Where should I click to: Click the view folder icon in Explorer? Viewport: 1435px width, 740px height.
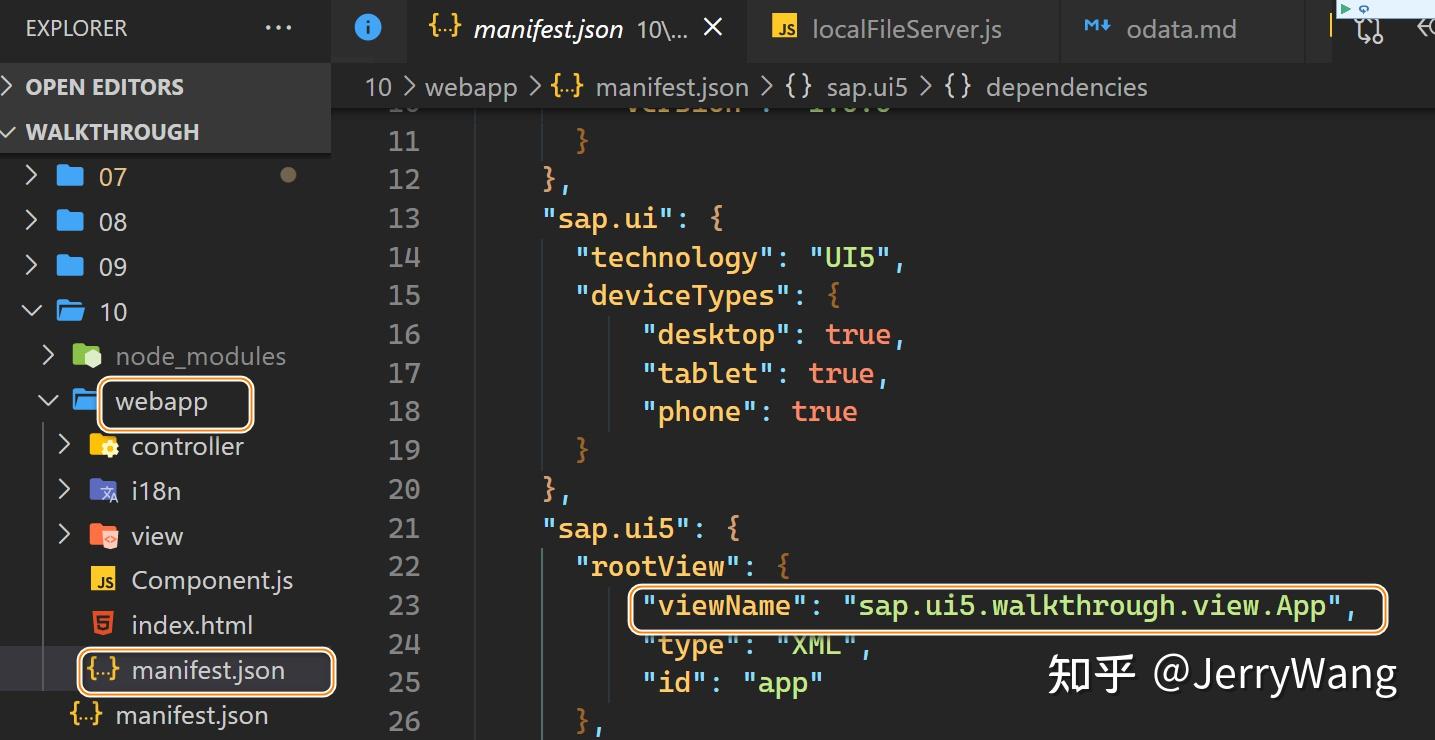point(105,535)
